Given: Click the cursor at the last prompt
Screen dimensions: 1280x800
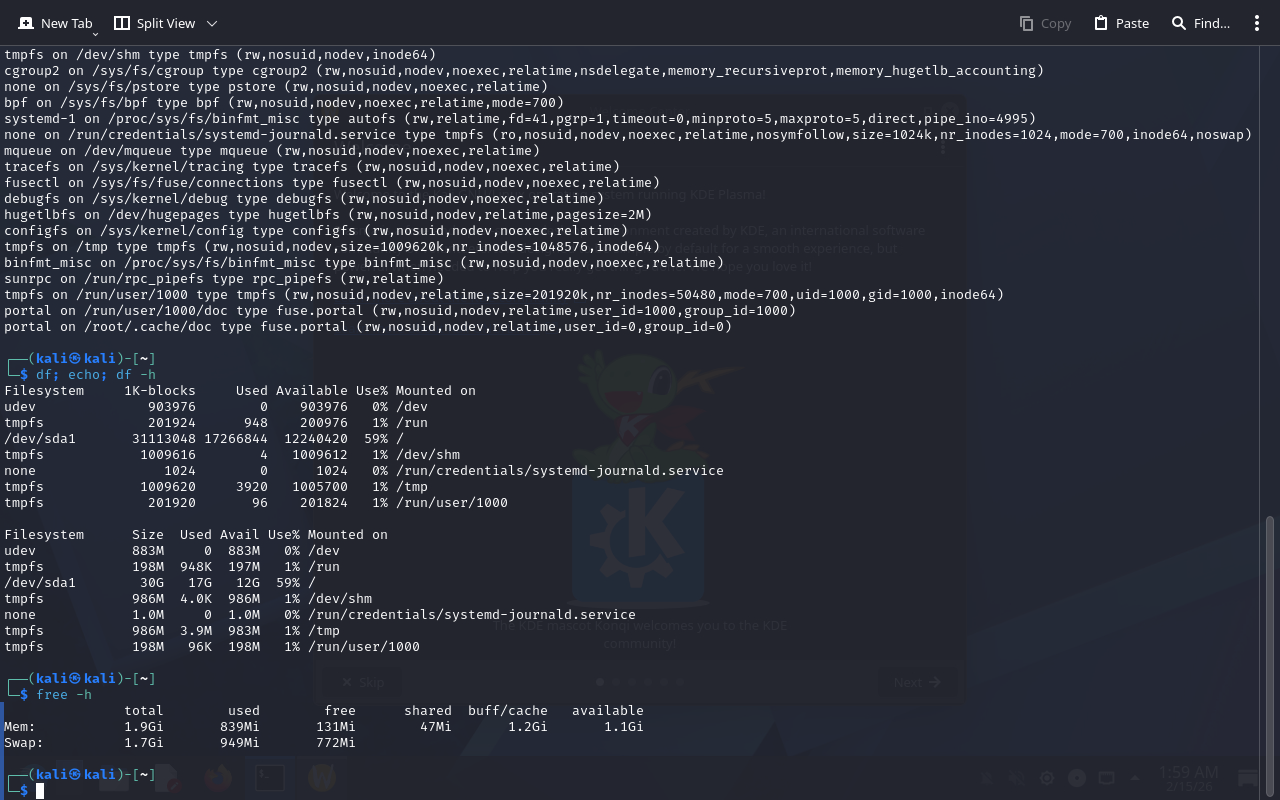Looking at the screenshot, I should (40, 791).
